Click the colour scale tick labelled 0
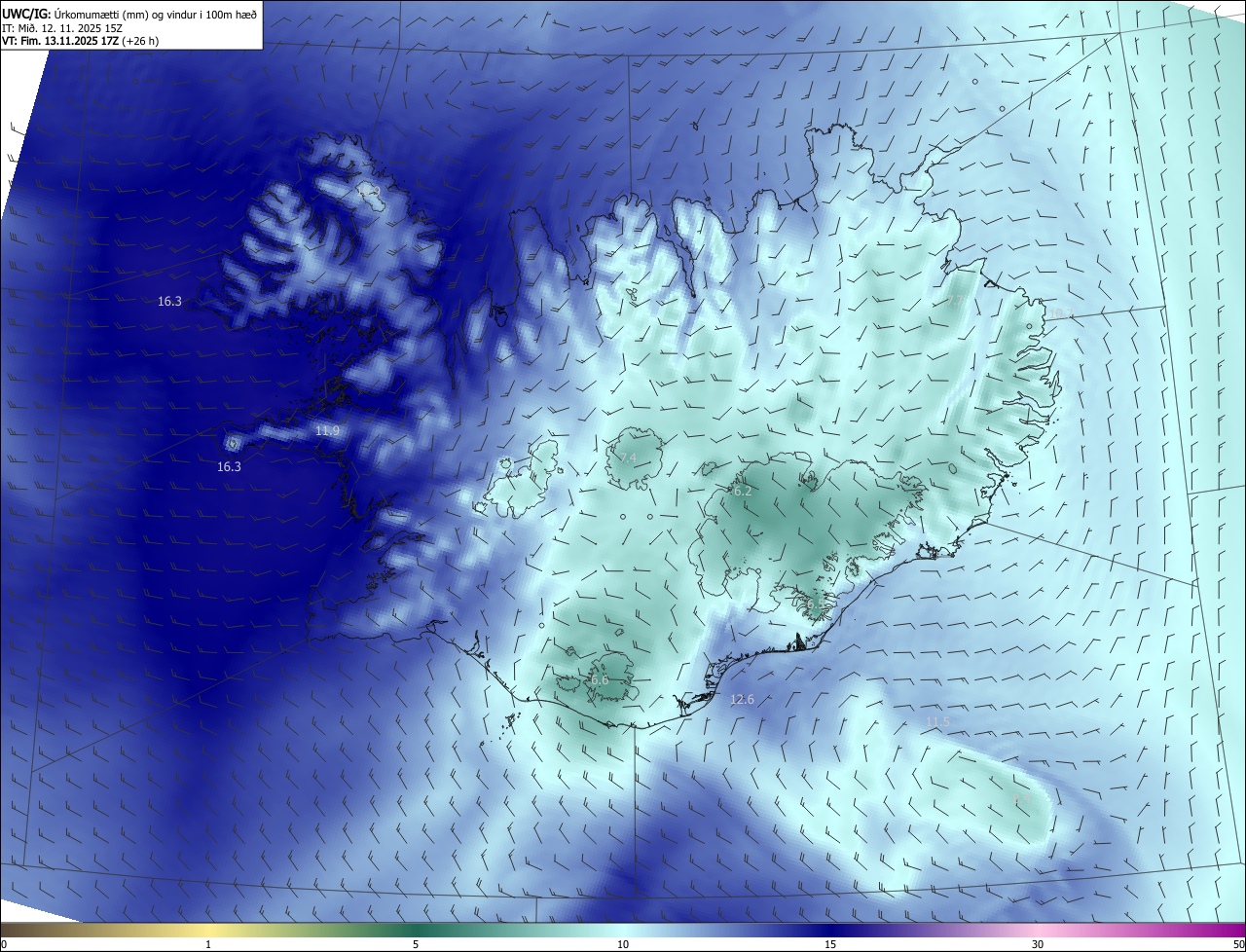The height and width of the screenshot is (952, 1246). (x=3, y=944)
